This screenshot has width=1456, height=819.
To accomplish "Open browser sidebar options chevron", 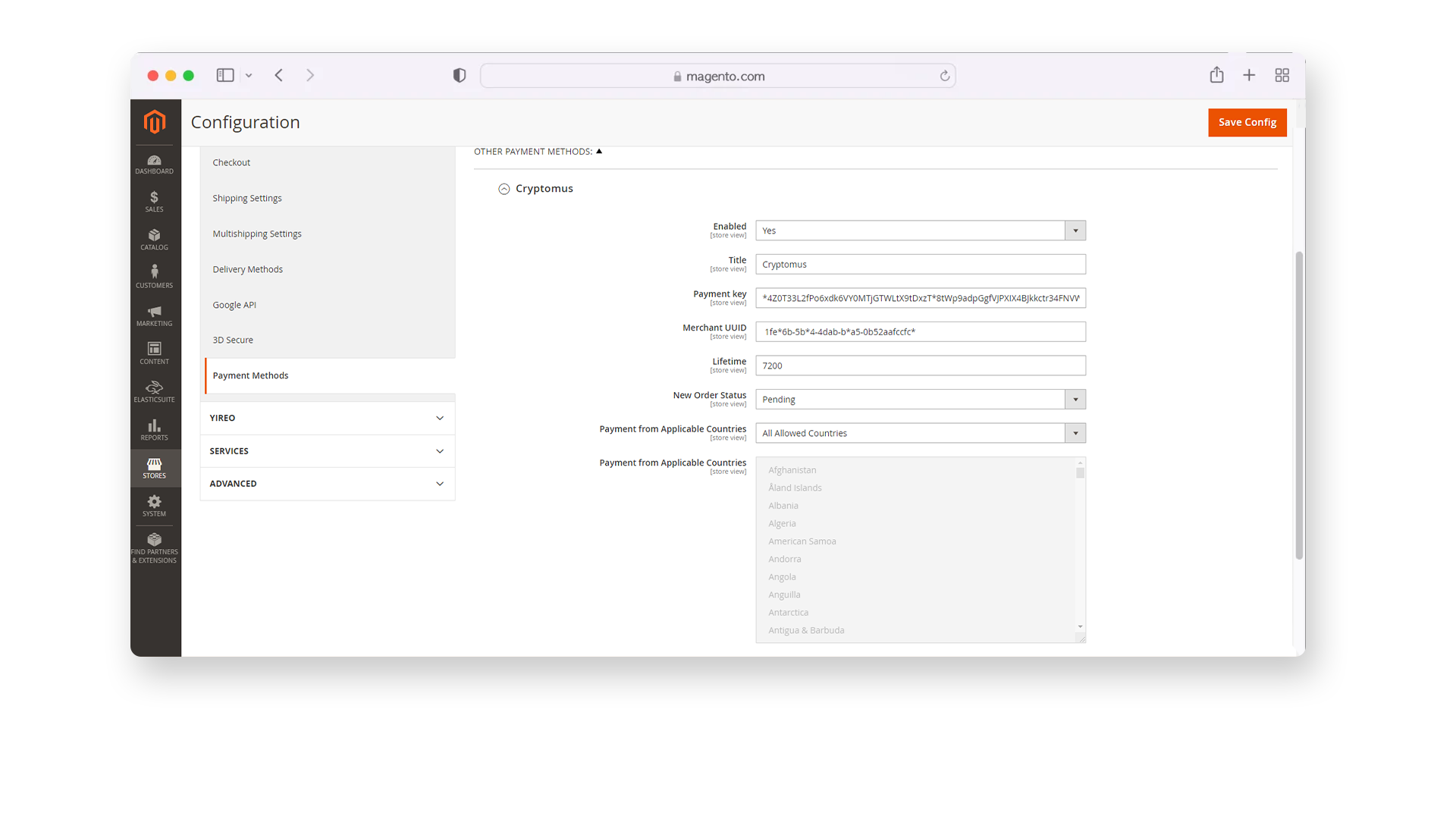I will tap(249, 75).
